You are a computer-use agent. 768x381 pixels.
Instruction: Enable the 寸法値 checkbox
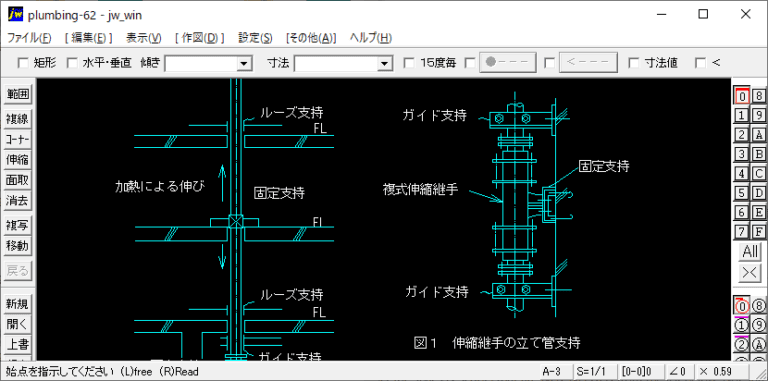[x=634, y=63]
